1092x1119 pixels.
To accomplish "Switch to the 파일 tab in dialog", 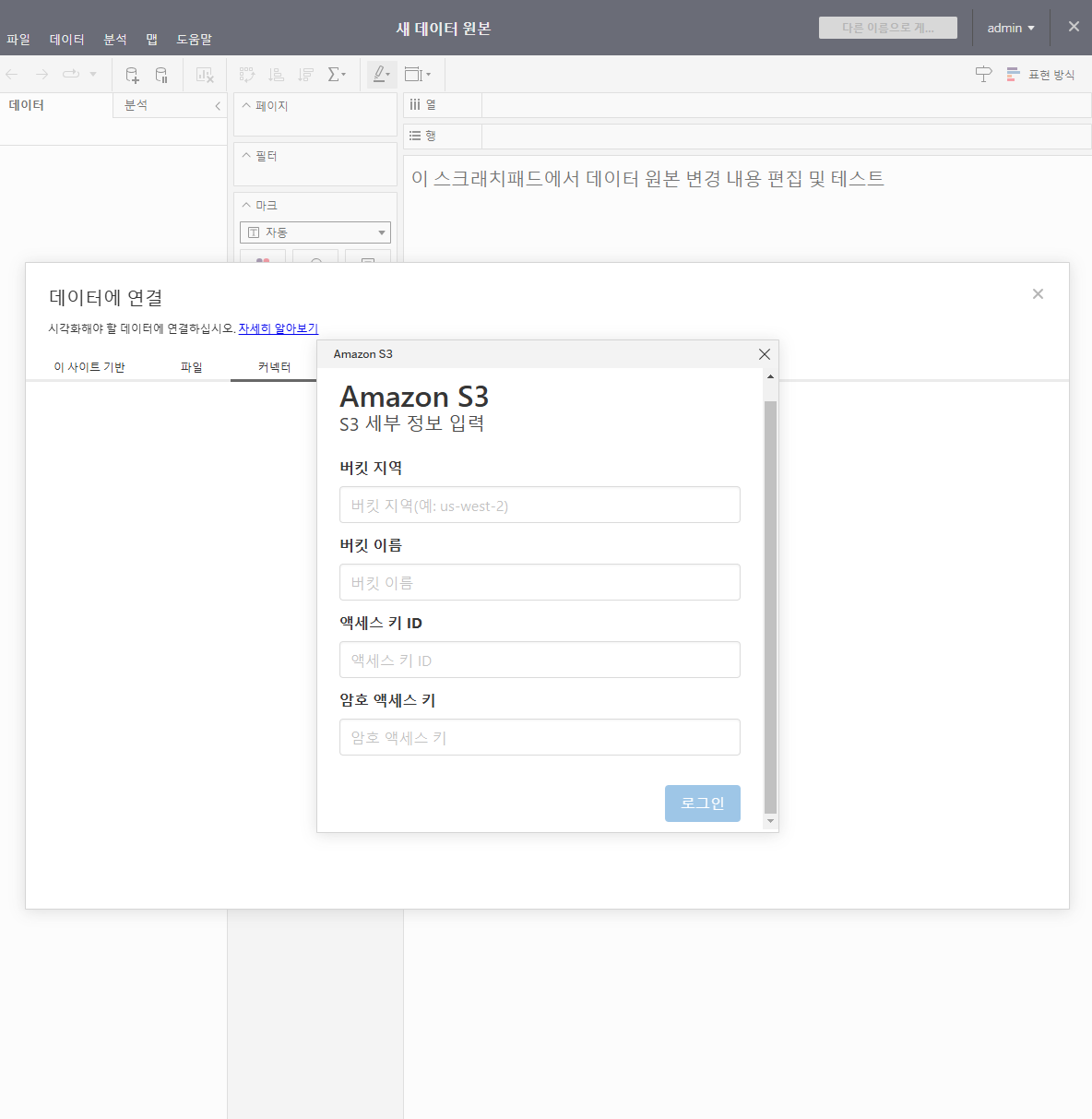I will pyautogui.click(x=191, y=367).
